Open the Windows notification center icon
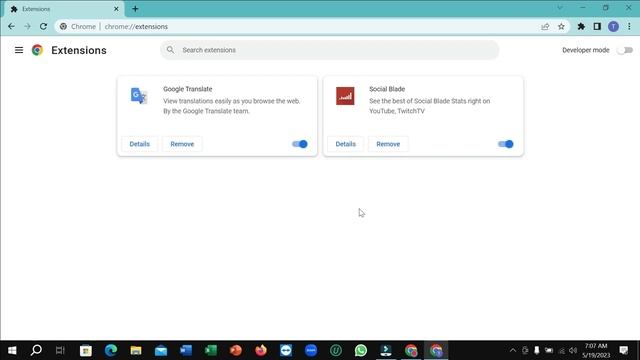This screenshot has height=360, width=640. click(624, 350)
